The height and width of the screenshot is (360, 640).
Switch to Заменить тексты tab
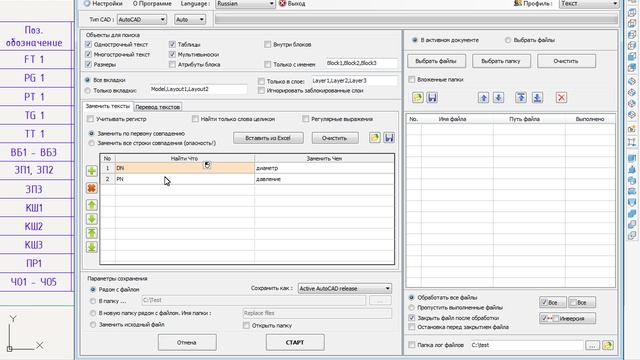[108, 106]
